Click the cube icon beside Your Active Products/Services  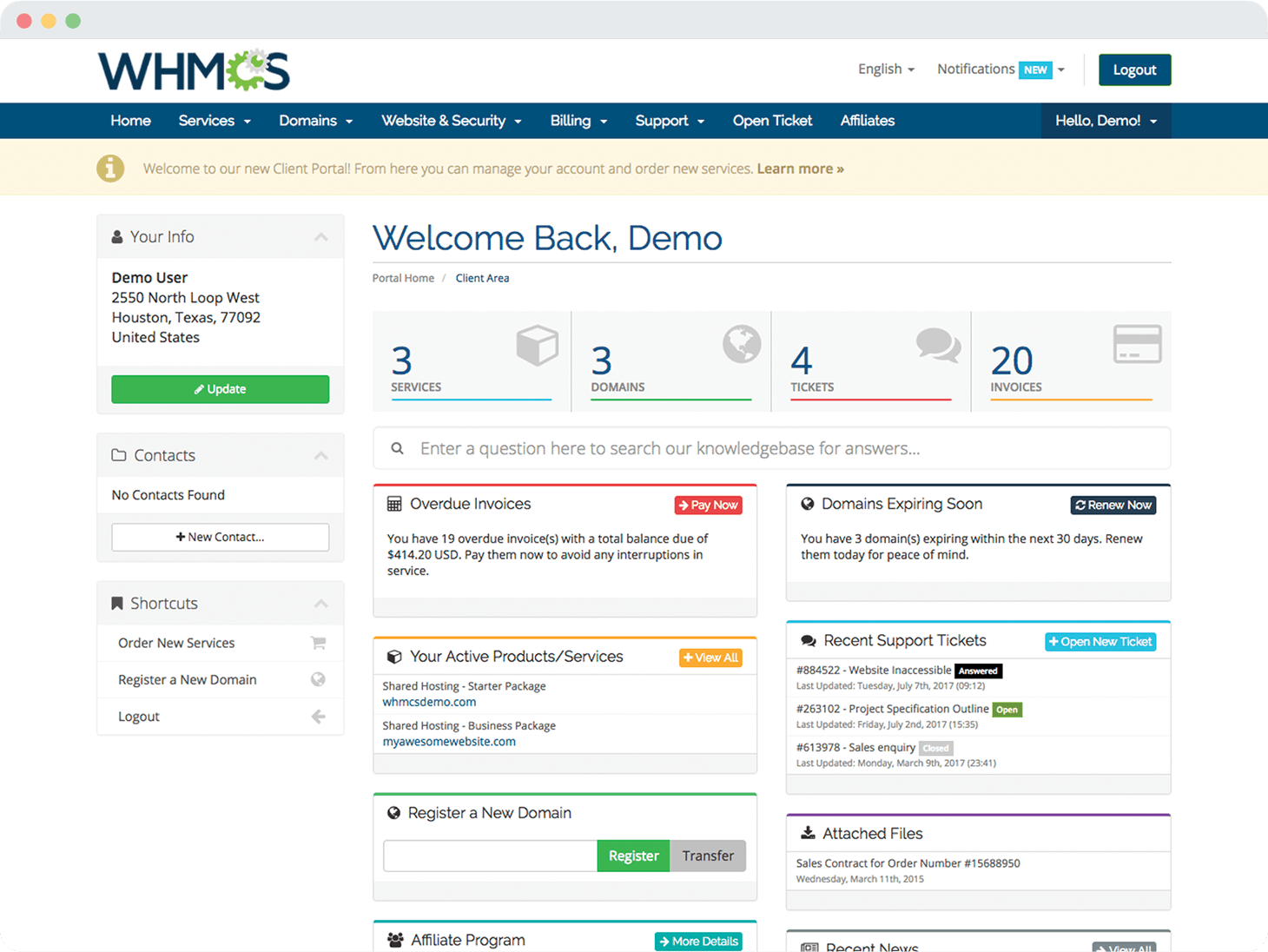coord(394,657)
